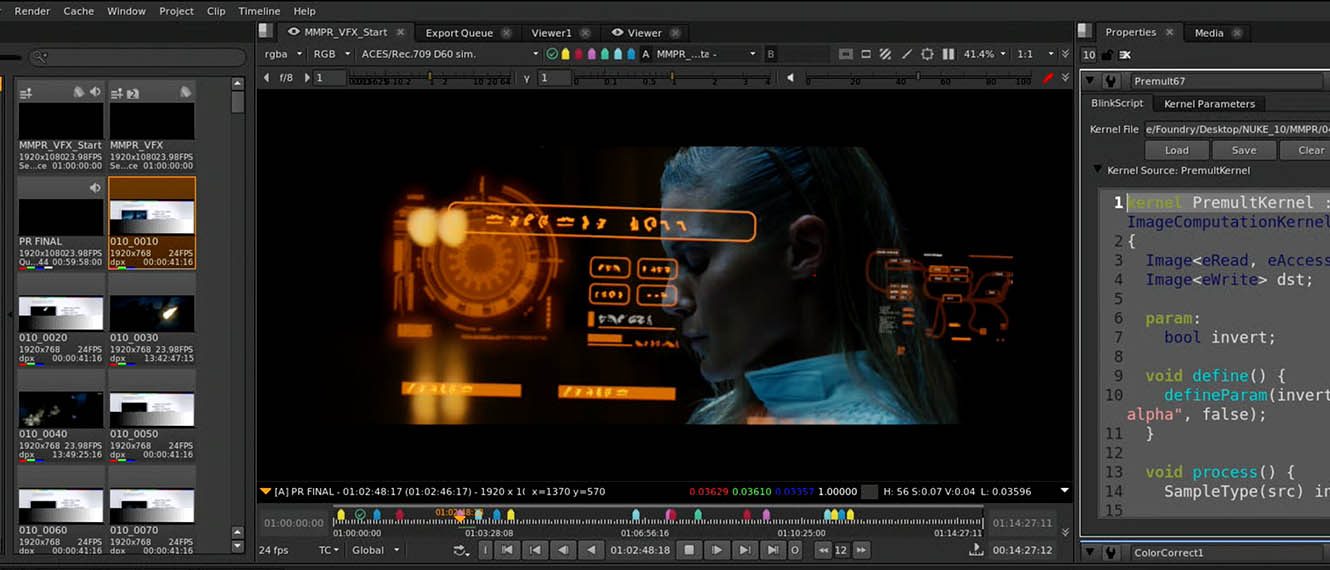Click the red color picker icon
This screenshot has height=570, width=1330.
coord(1048,78)
